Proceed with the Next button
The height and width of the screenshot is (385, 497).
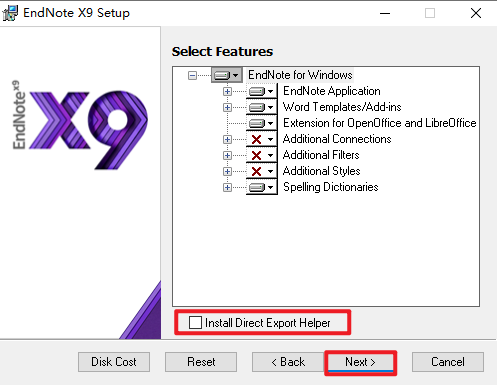(360, 362)
